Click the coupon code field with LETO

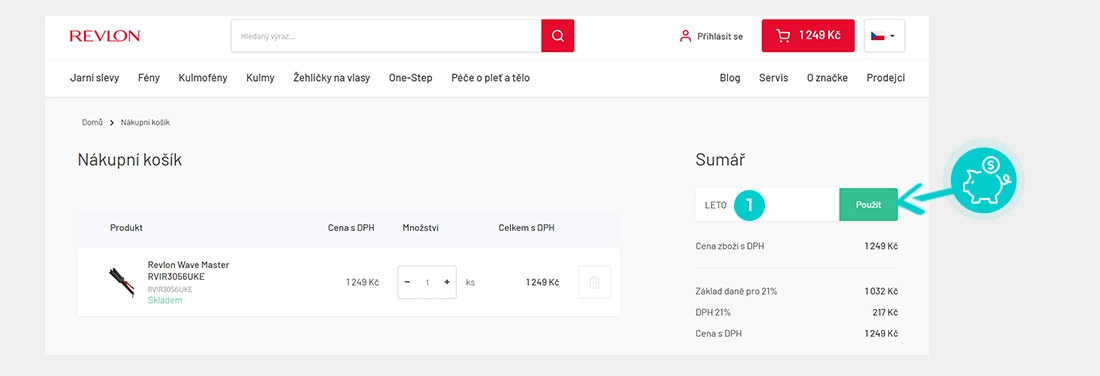[x=767, y=205]
